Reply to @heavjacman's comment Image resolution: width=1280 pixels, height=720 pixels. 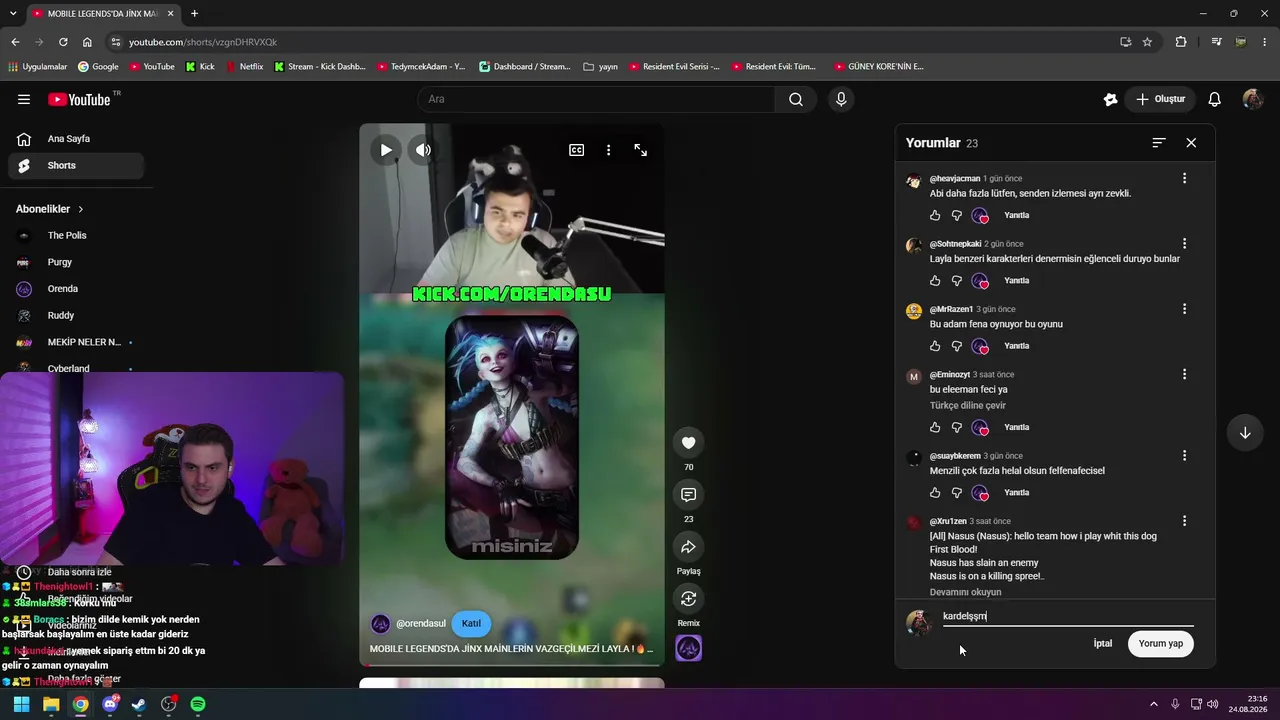[x=1016, y=215]
